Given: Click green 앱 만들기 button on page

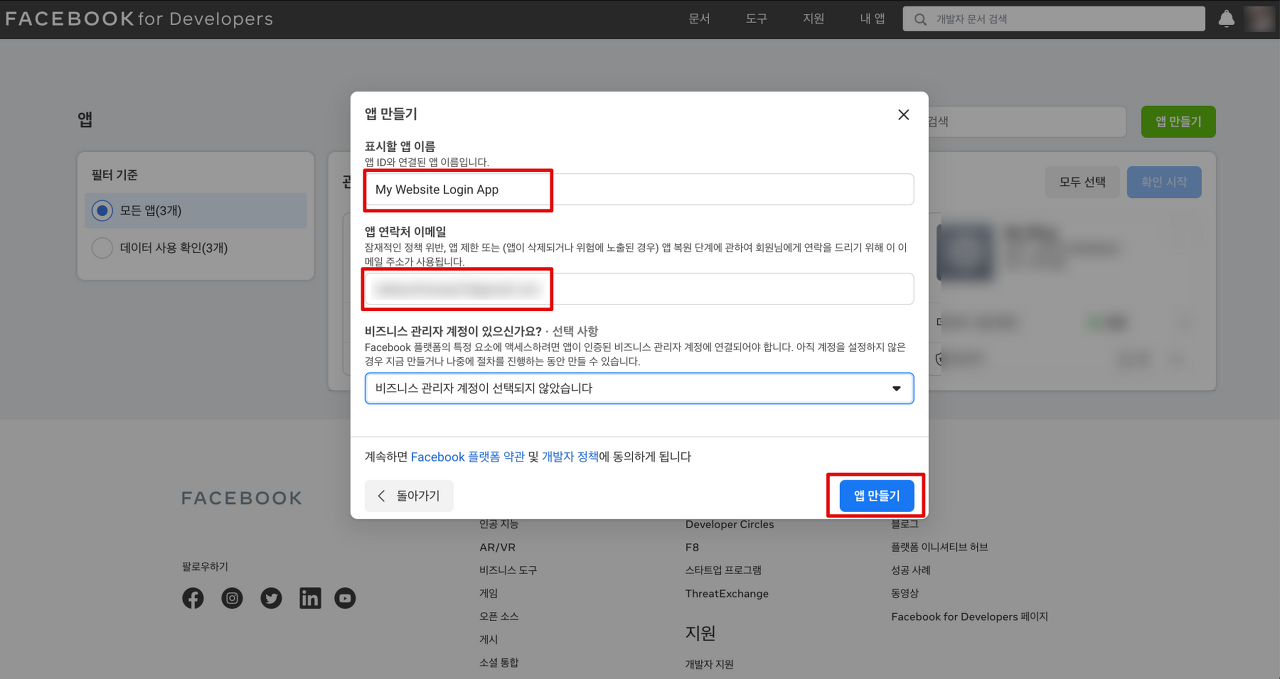Looking at the screenshot, I should point(1178,122).
